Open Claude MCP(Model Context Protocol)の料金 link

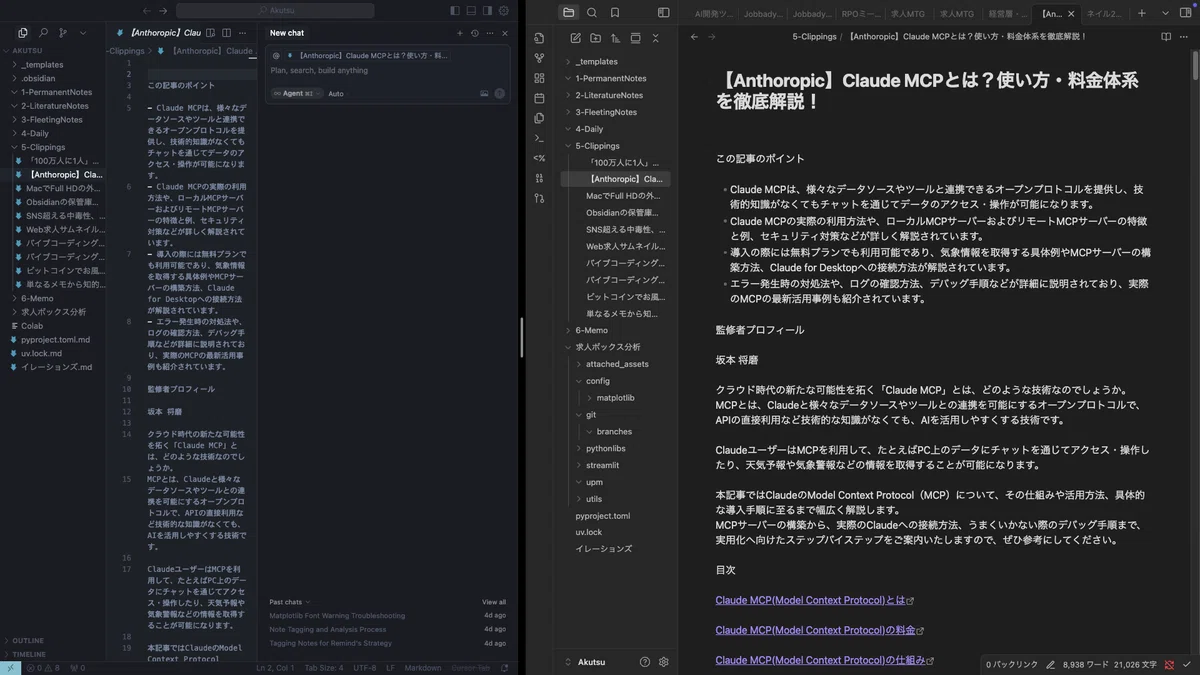(816, 631)
